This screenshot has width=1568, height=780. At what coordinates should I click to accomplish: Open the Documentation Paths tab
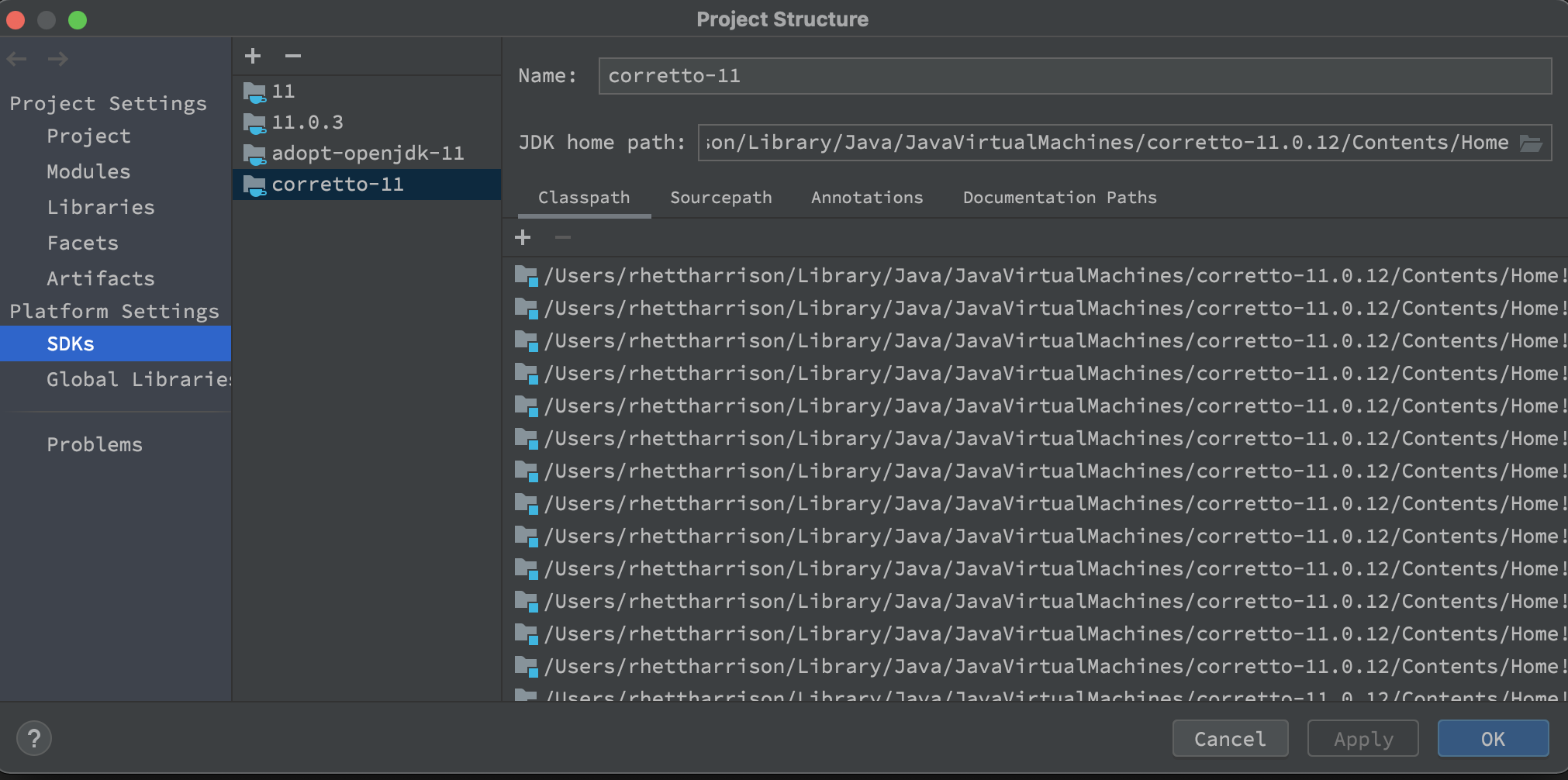tap(1060, 198)
